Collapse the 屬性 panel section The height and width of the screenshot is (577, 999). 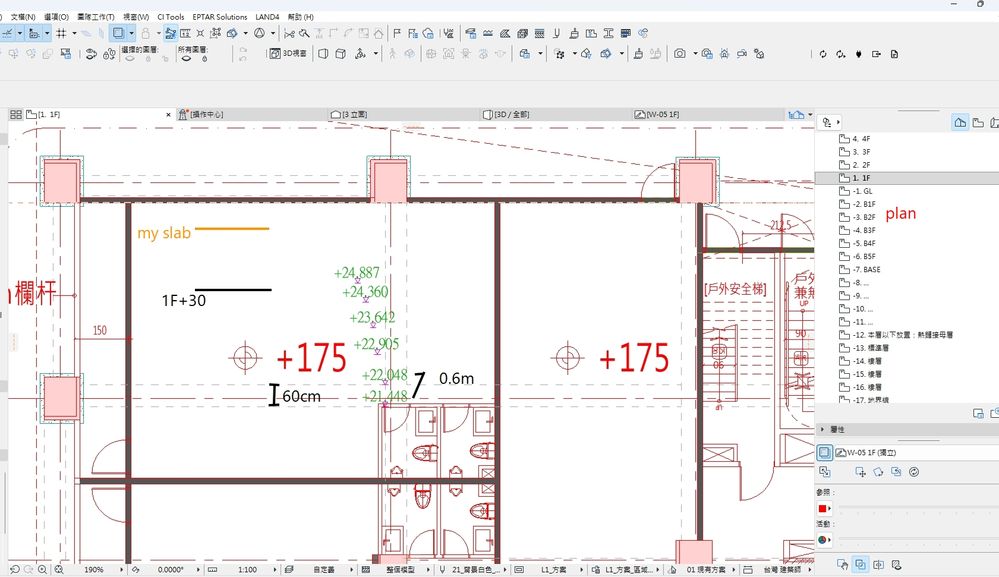823,428
